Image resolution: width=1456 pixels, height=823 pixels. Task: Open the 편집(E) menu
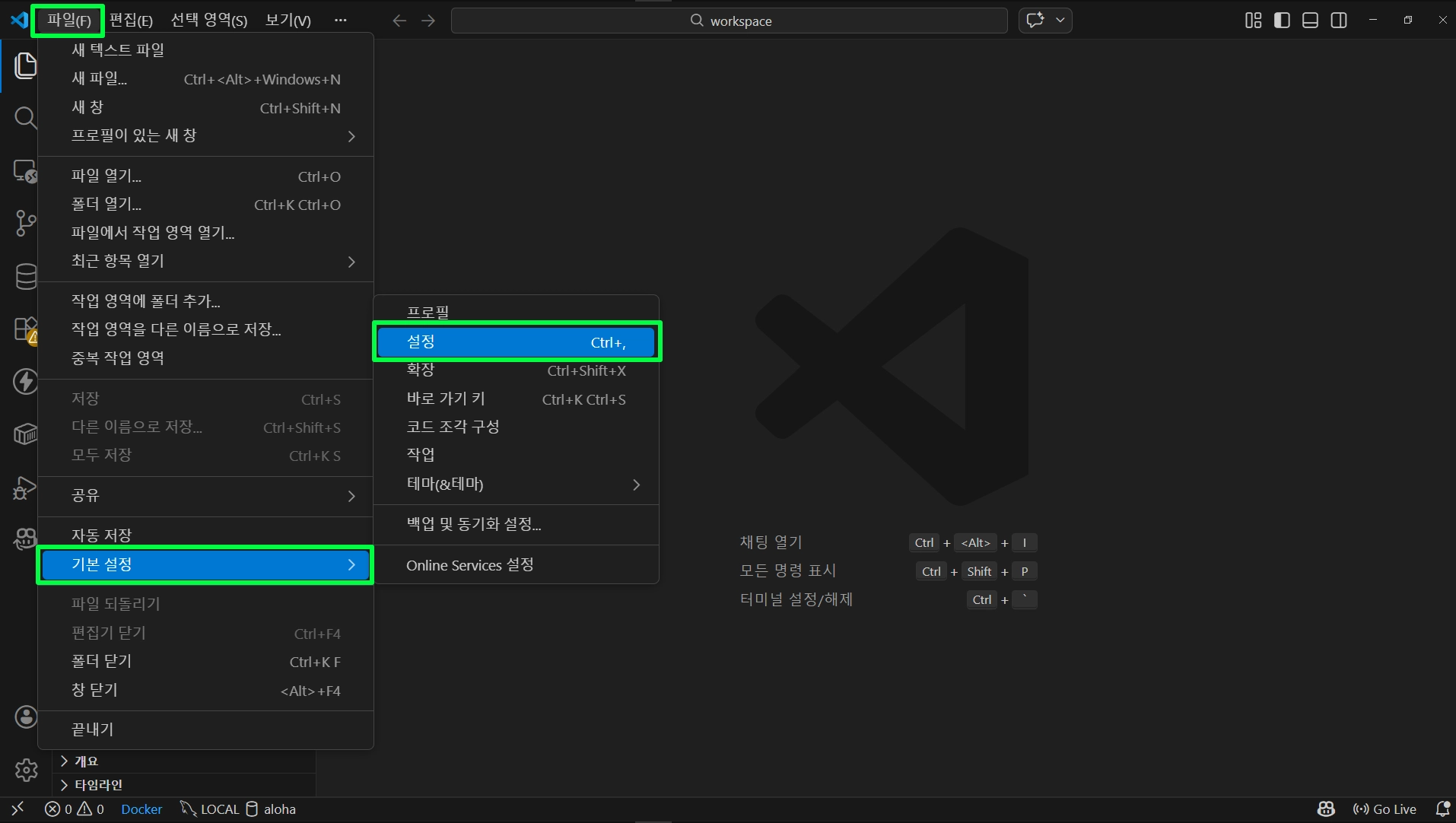(131, 21)
